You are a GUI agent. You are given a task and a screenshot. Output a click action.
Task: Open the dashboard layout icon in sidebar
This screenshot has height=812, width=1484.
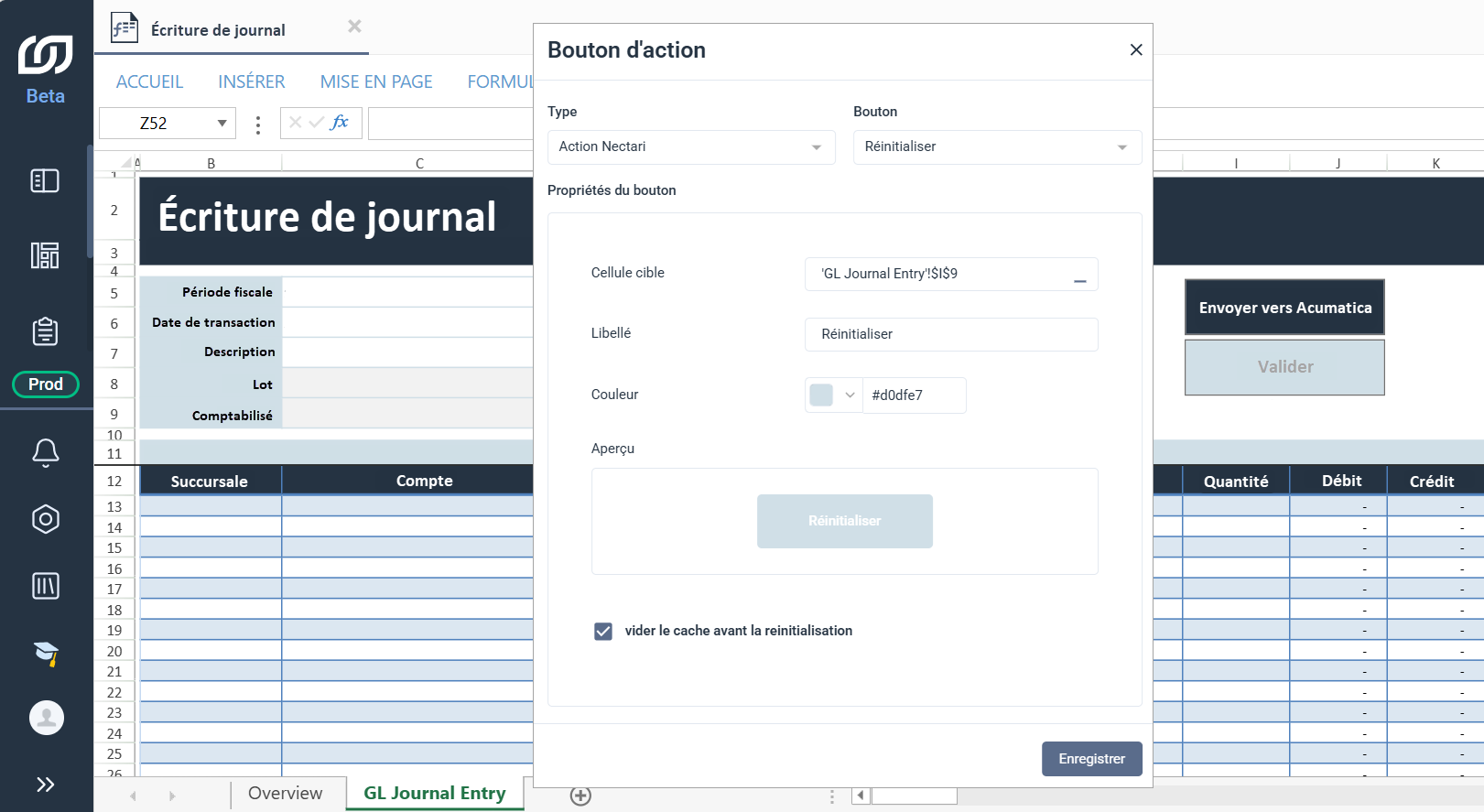(x=45, y=255)
